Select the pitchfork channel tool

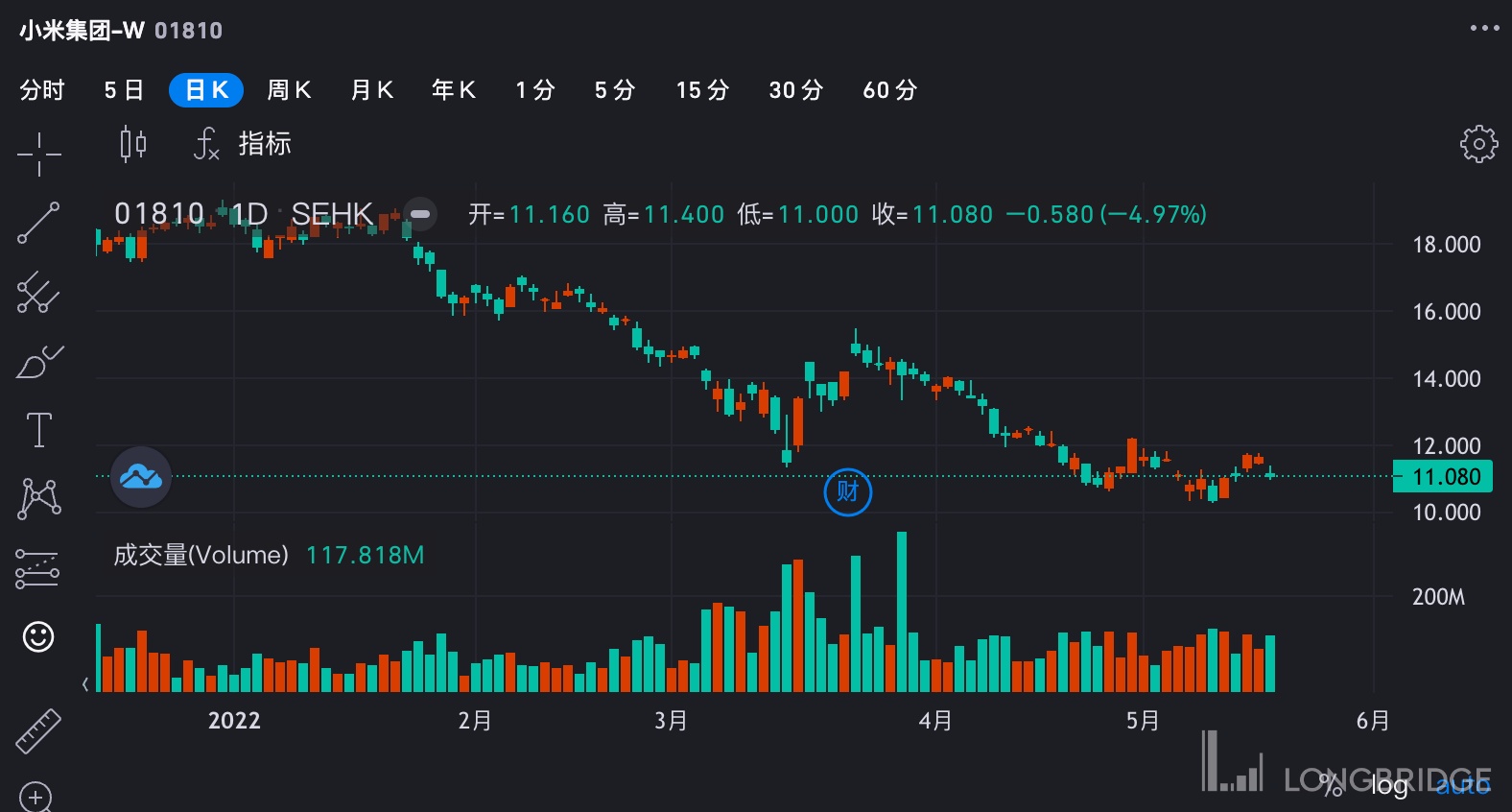39,292
